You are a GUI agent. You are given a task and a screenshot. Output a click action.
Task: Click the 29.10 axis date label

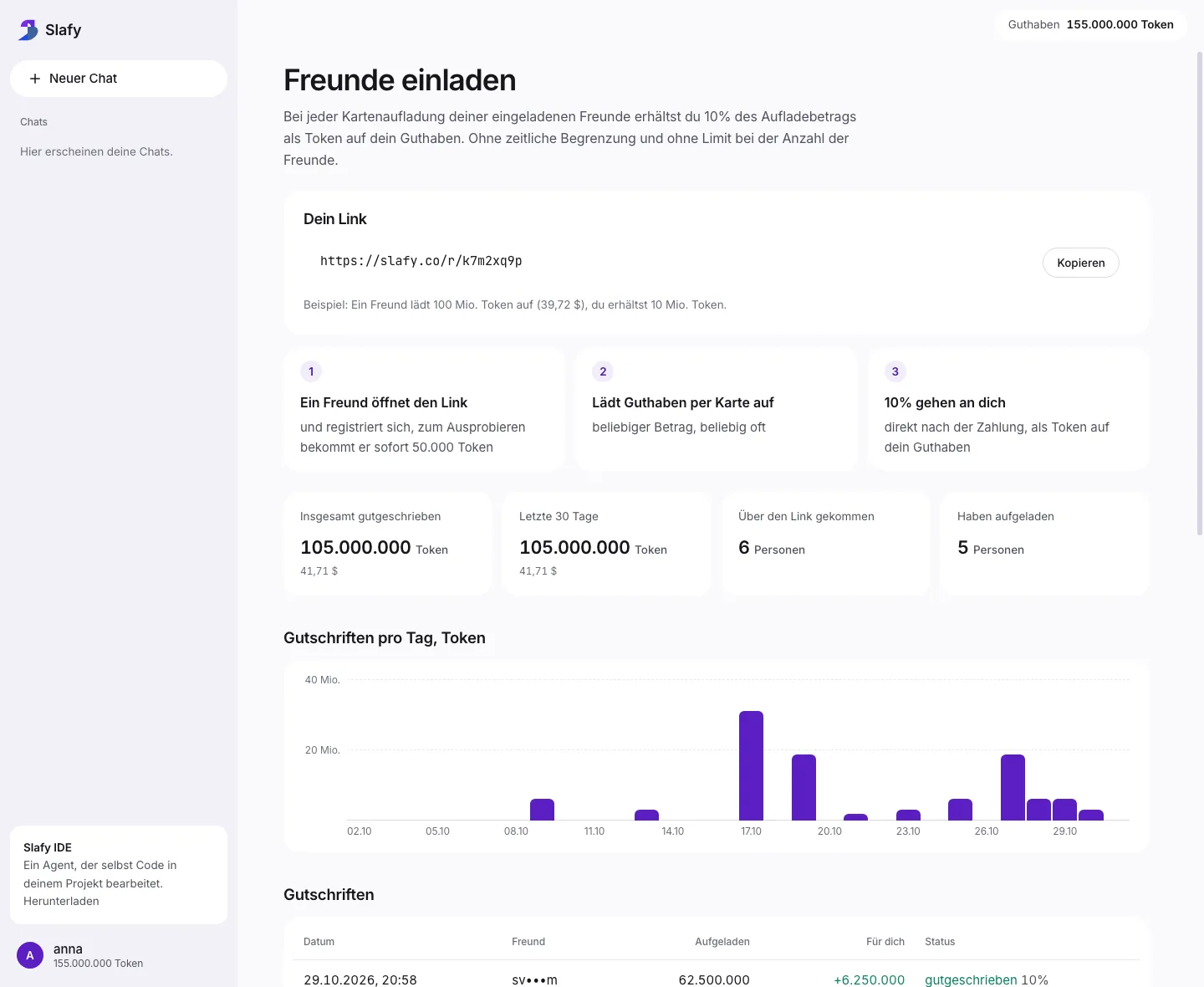pyautogui.click(x=1064, y=831)
